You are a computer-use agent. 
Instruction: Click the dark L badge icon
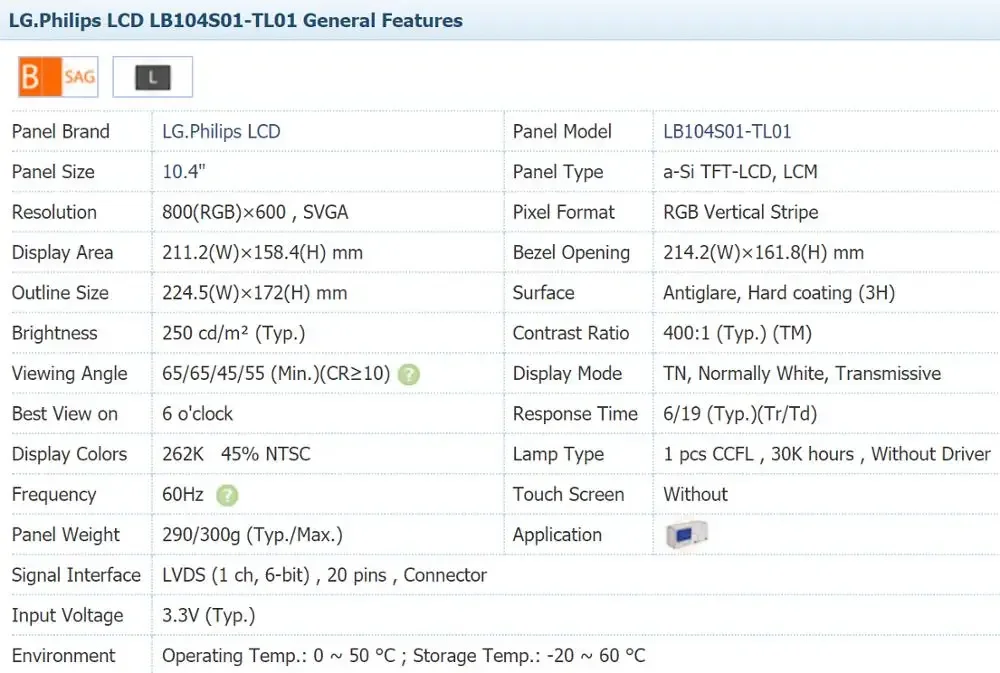[152, 77]
